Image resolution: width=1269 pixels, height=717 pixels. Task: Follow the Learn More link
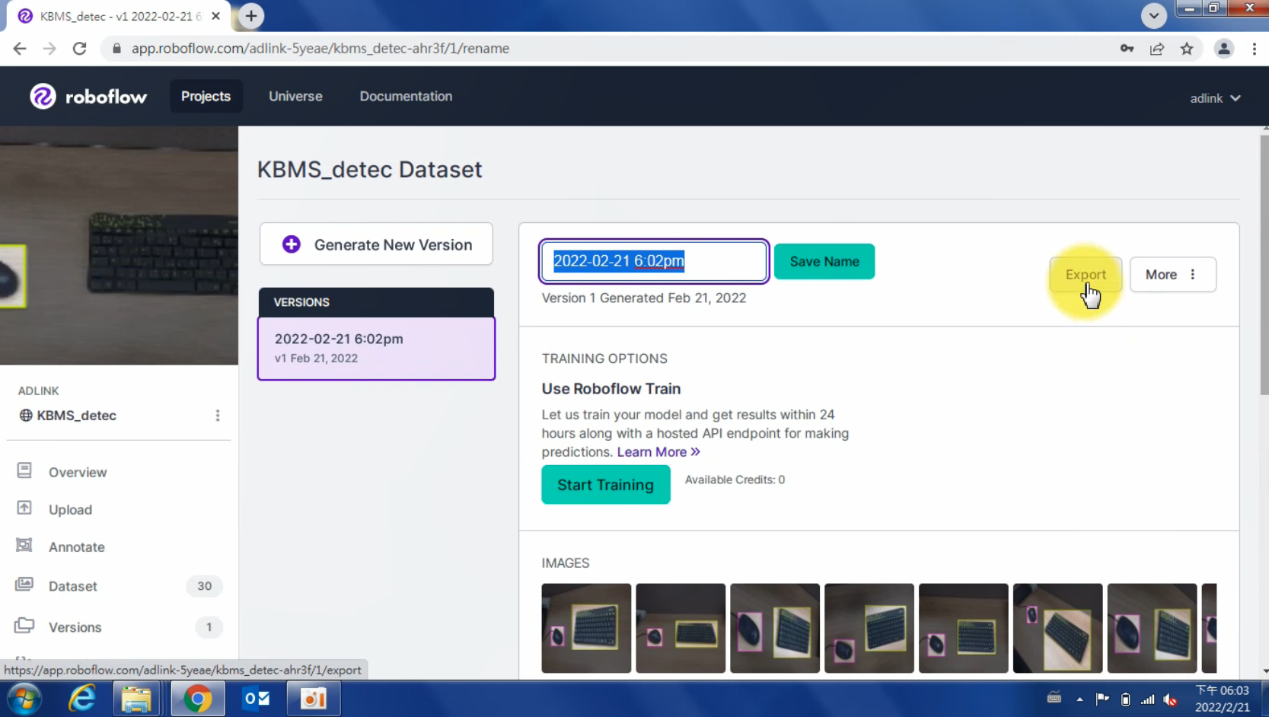click(x=658, y=452)
